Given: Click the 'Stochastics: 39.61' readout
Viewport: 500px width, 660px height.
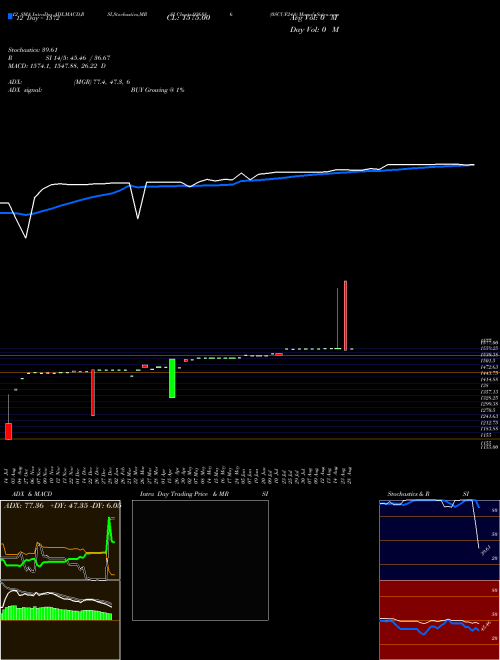Looking at the screenshot, I should 33,50.
